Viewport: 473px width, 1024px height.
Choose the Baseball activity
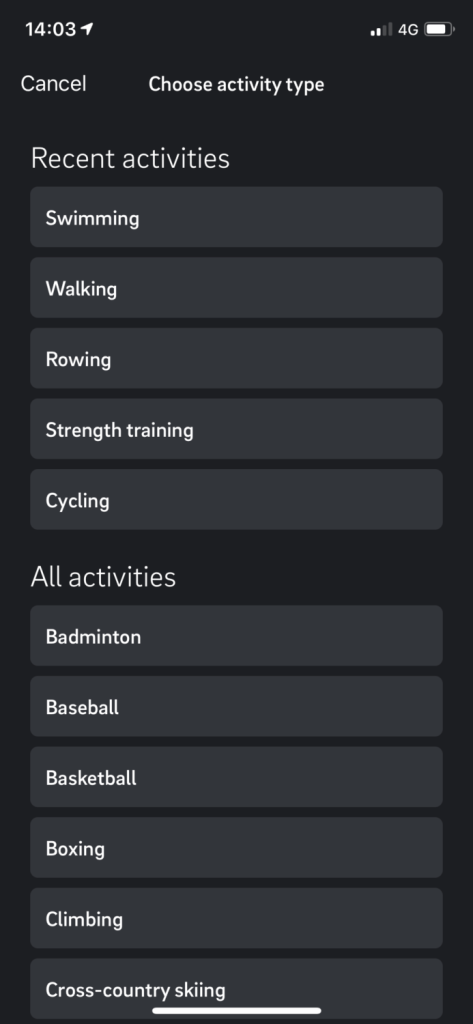click(x=236, y=706)
